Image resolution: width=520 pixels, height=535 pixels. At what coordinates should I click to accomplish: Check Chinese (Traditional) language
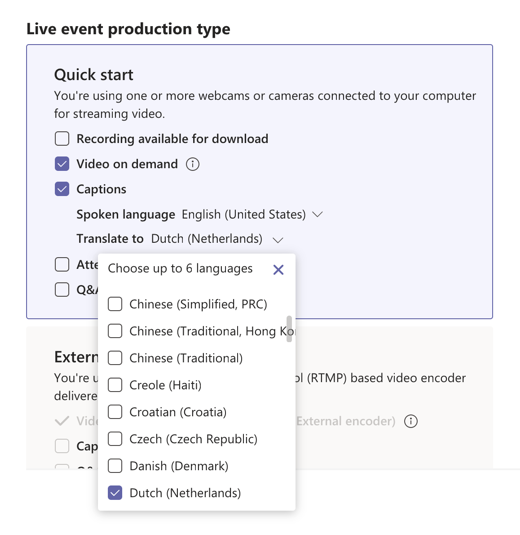coord(115,358)
